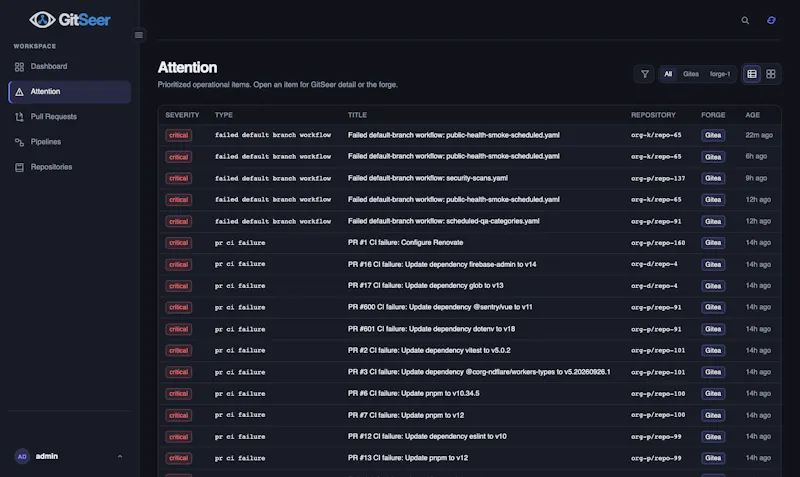Click Gitea badge on security-scans.yaml row
The width and height of the screenshot is (800, 477).
[713, 178]
